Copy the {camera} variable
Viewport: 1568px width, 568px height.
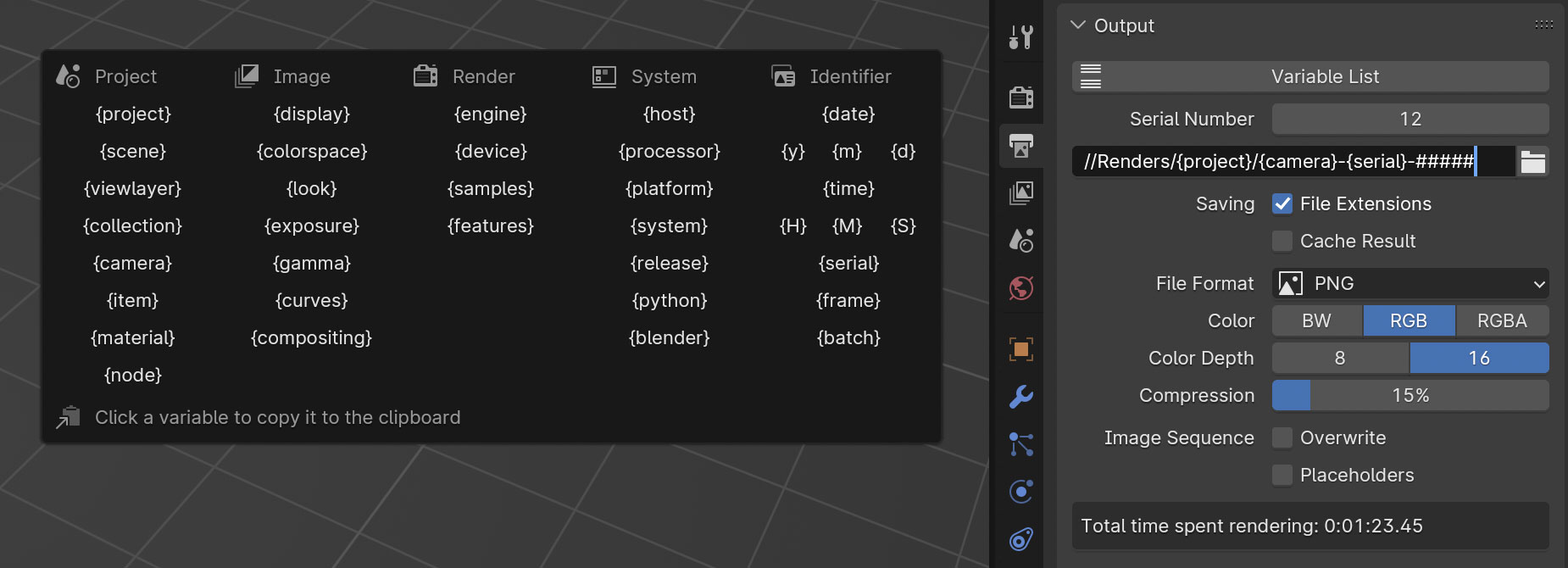tap(133, 263)
